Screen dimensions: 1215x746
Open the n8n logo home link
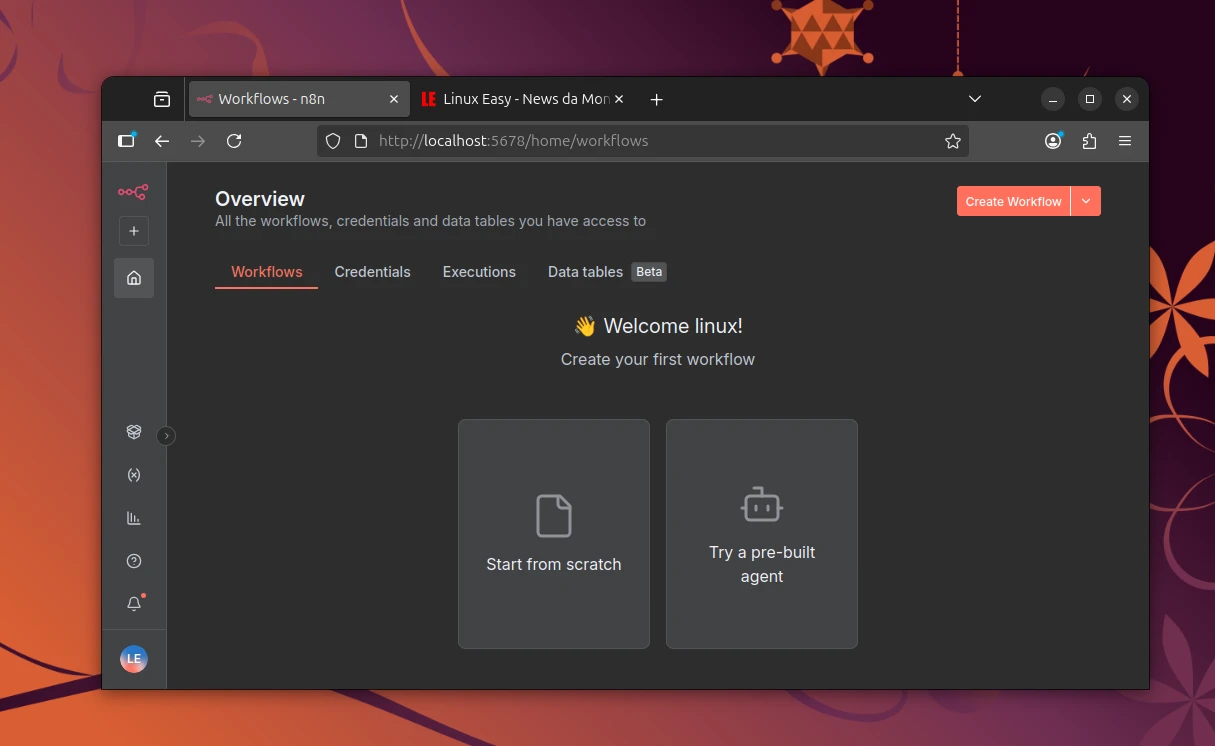(x=133, y=191)
